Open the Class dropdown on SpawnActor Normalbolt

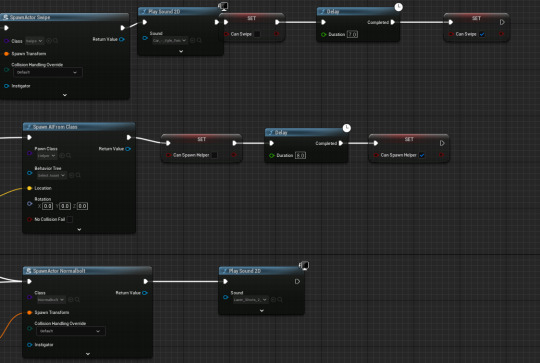point(51,300)
